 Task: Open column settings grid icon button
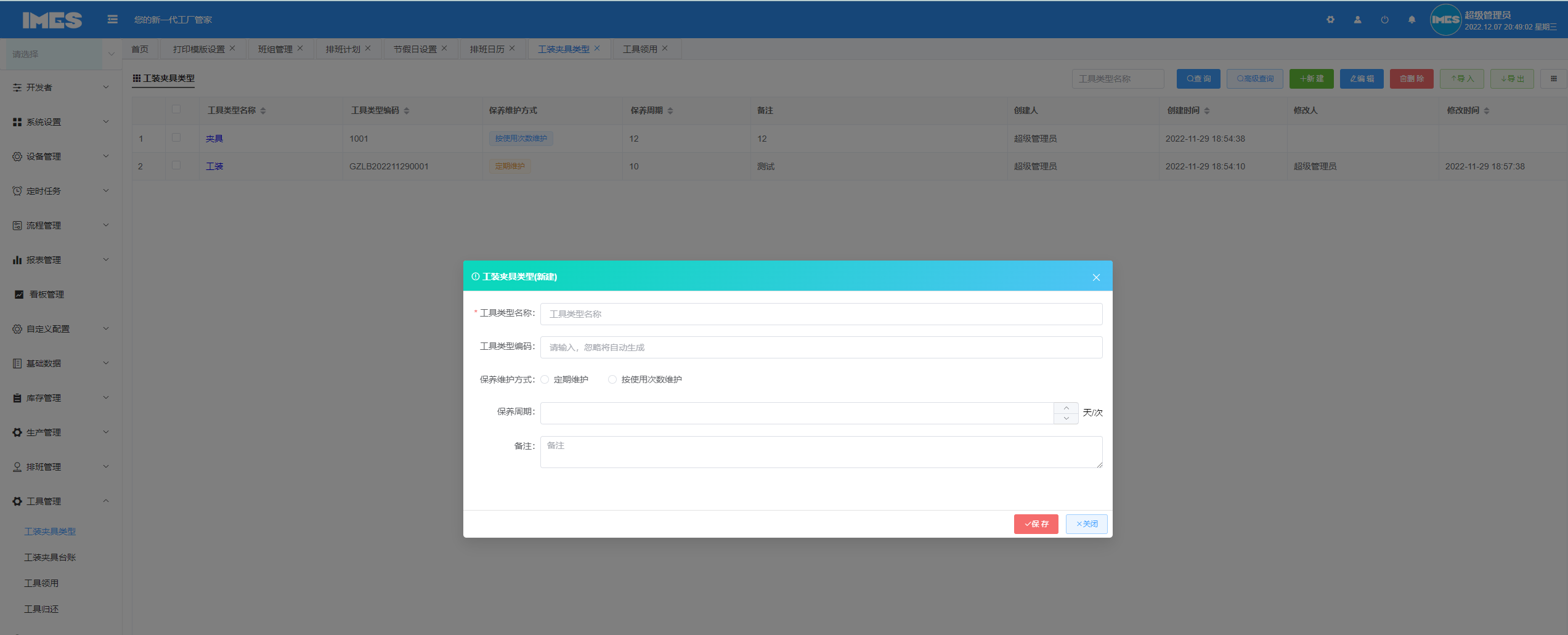coord(1553,79)
